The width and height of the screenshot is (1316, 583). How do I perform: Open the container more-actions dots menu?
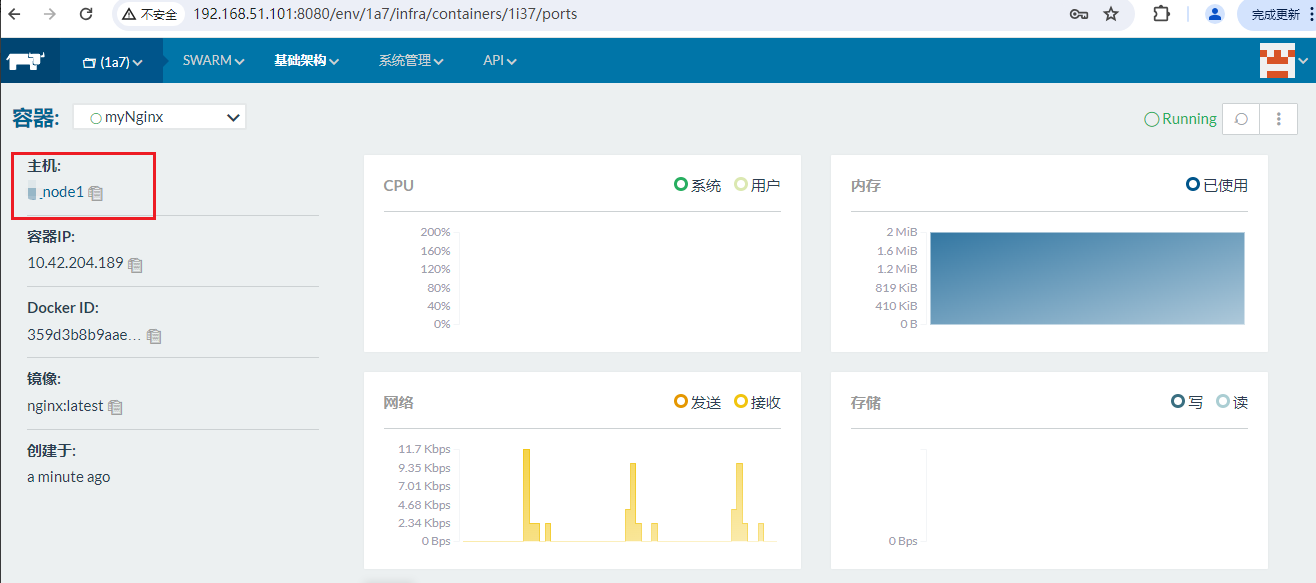coord(1279,118)
